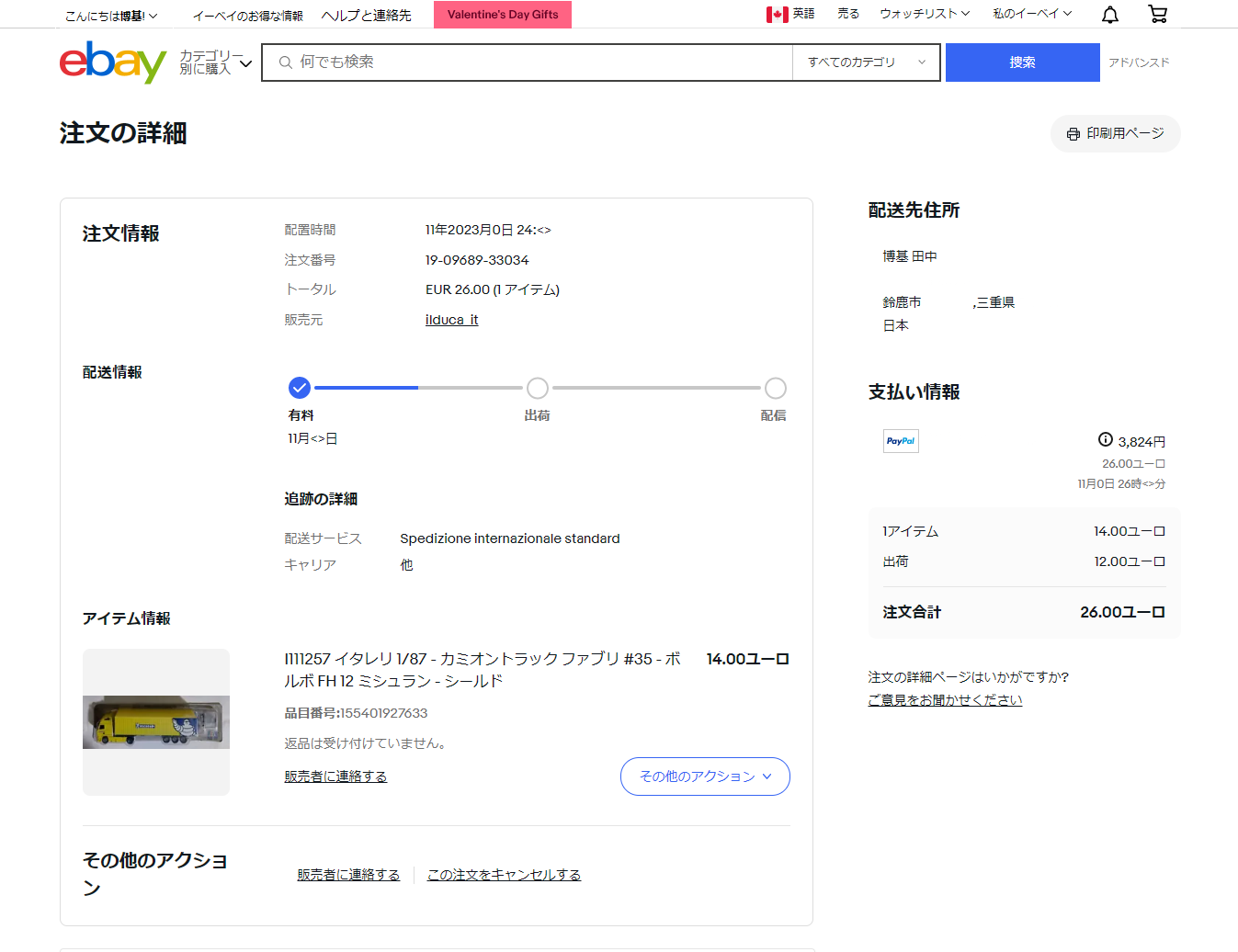
Task: Select the 出荷 shipping step circle
Action: [538, 388]
